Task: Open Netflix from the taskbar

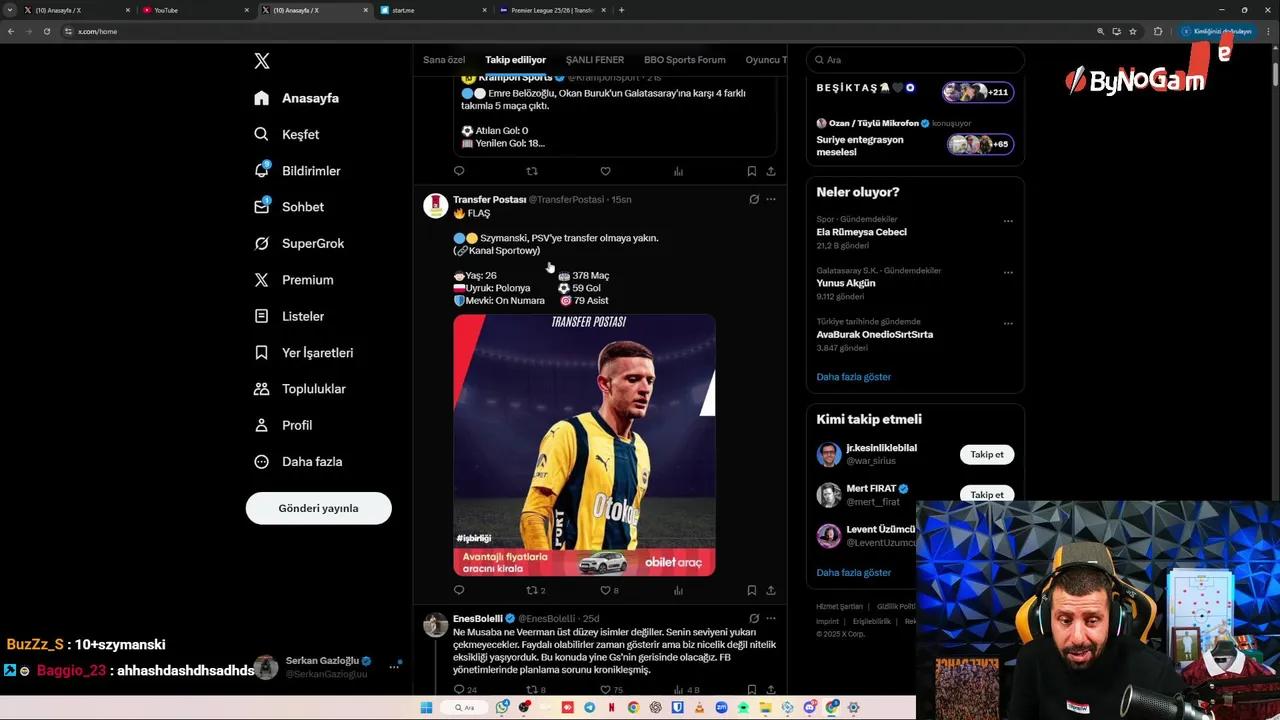Action: 611,708
